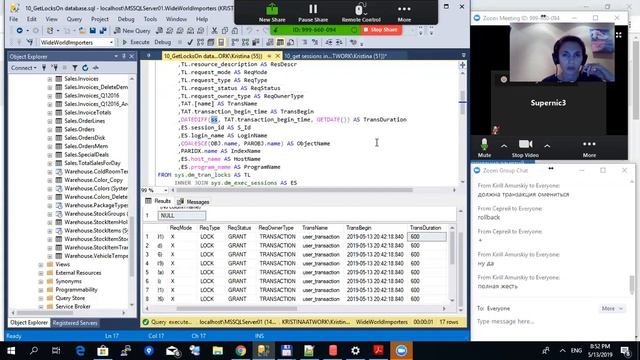The height and width of the screenshot is (360, 640).
Task: Switch to the Results tab
Action: point(158,201)
